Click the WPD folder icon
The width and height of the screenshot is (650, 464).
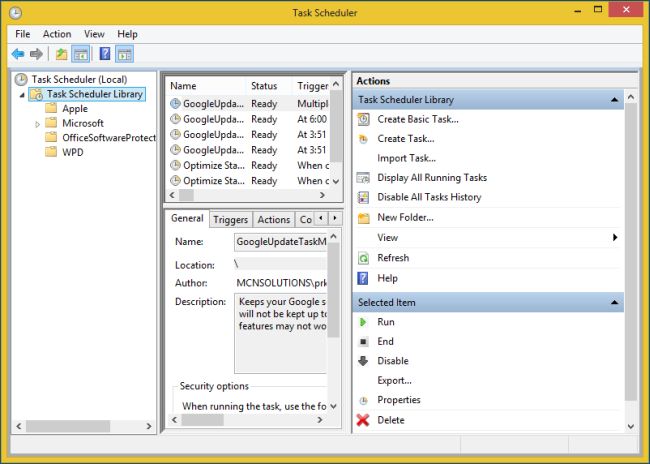pos(51,152)
